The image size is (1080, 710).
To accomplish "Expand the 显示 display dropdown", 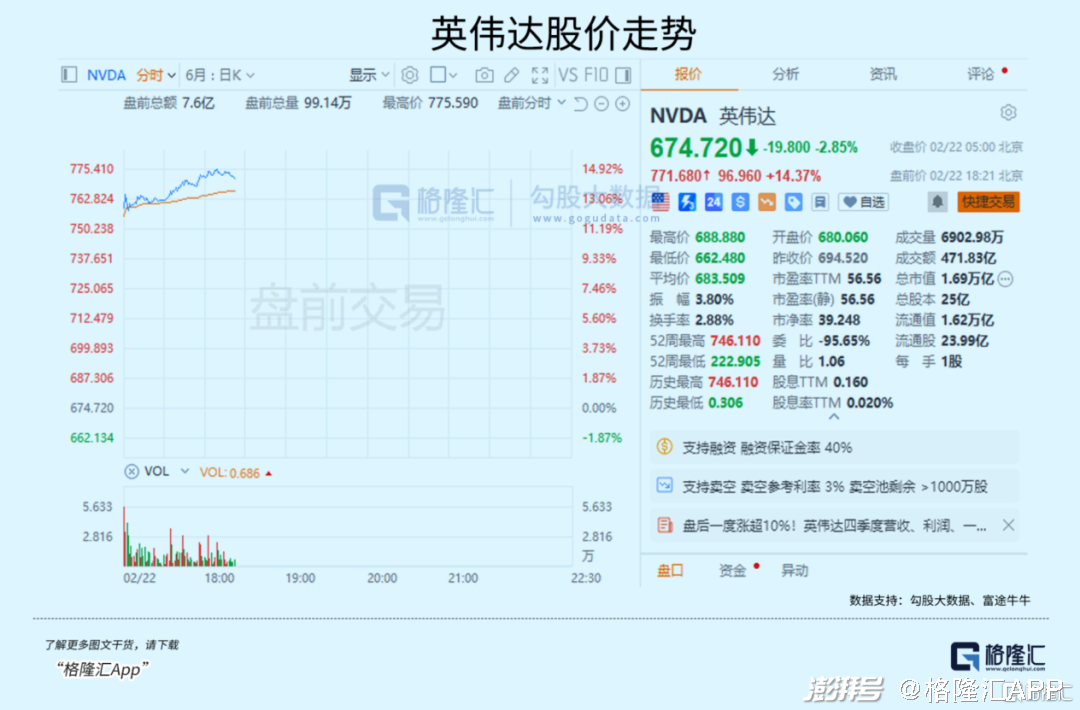I will (x=369, y=75).
